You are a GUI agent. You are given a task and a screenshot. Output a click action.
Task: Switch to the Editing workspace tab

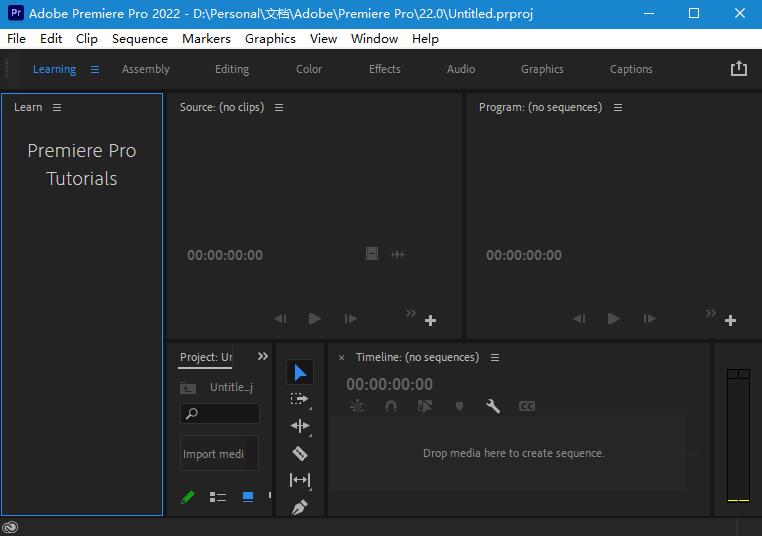232,69
